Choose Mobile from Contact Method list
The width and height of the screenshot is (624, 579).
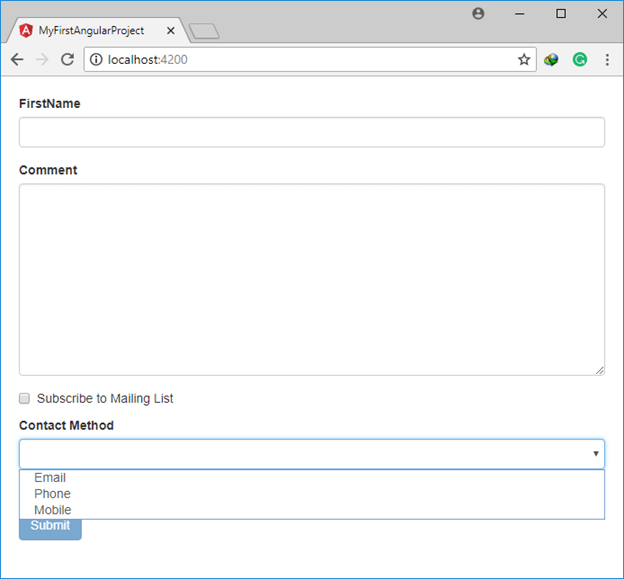pos(312,510)
